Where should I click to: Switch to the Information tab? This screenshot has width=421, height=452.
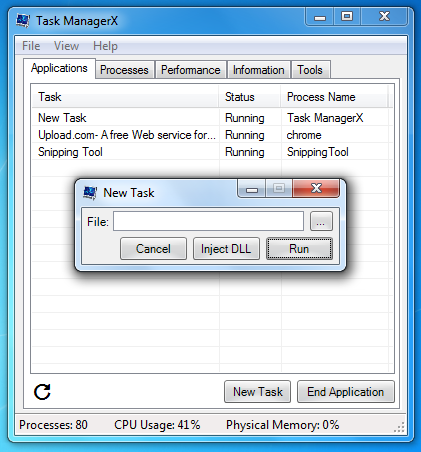click(259, 70)
